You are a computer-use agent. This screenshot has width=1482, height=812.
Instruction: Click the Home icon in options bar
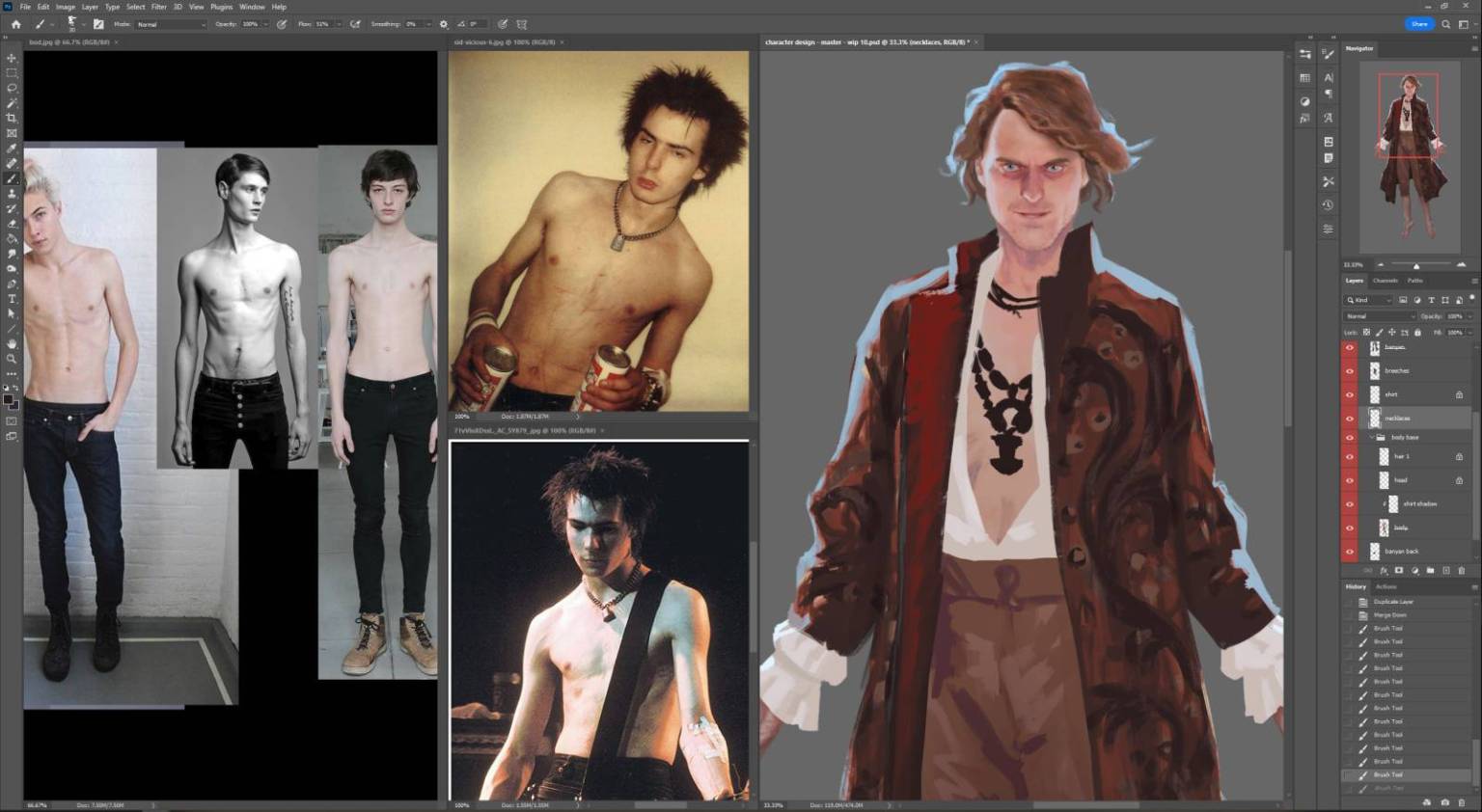point(15,24)
